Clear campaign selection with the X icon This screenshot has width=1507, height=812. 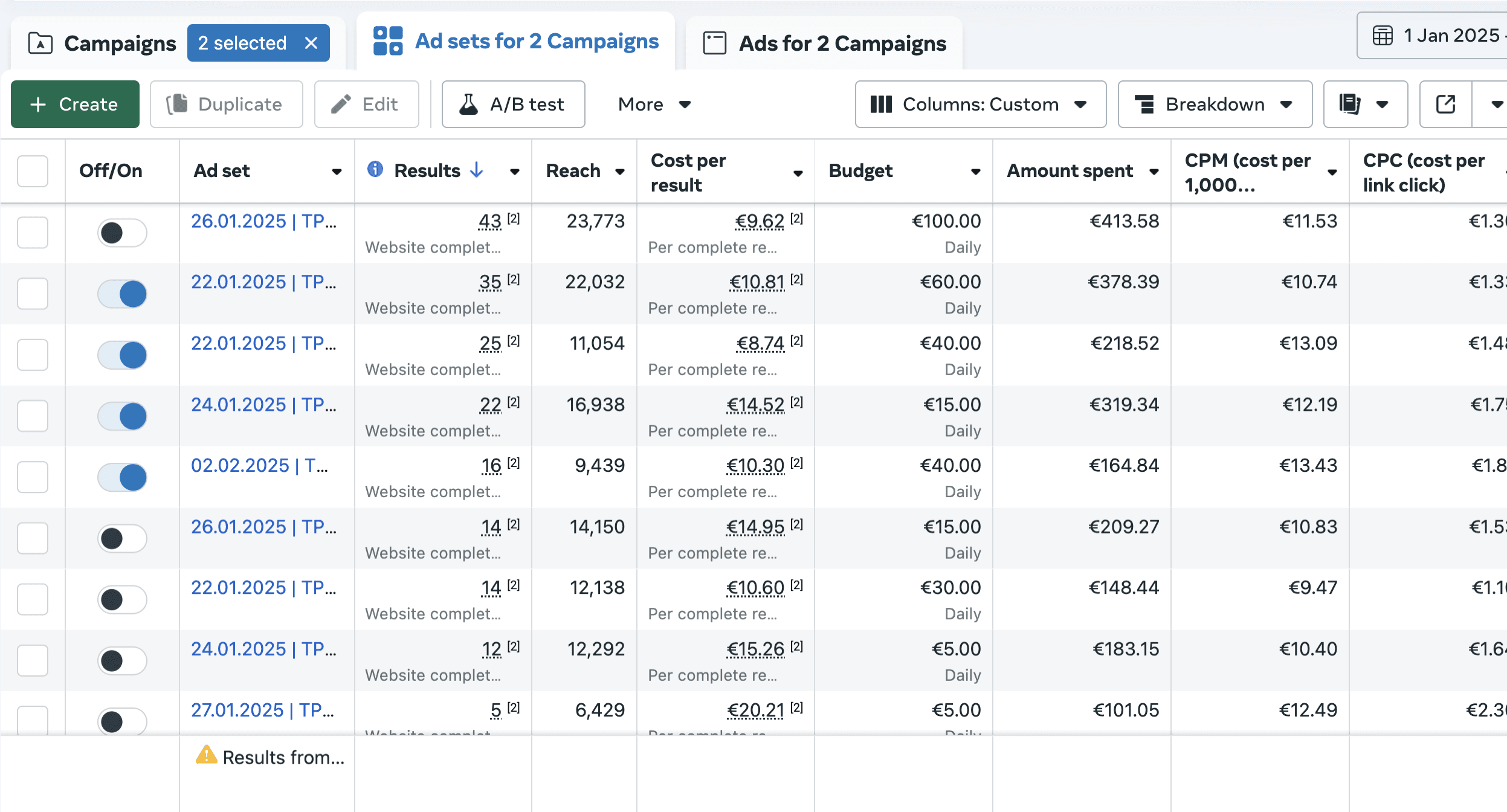pos(311,43)
